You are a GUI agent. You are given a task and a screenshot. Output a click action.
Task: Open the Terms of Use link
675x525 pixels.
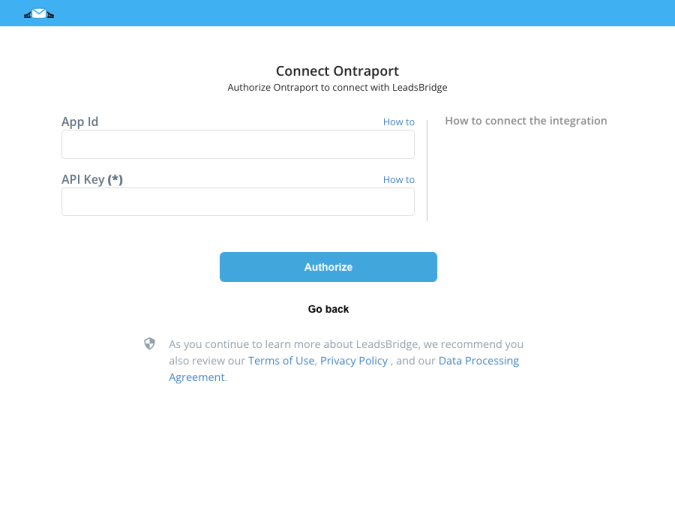pyautogui.click(x=281, y=361)
